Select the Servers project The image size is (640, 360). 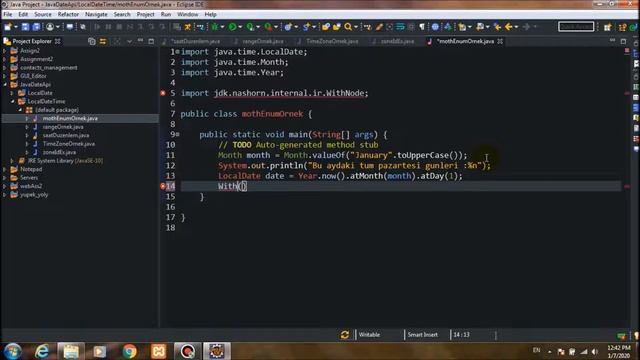[29, 178]
